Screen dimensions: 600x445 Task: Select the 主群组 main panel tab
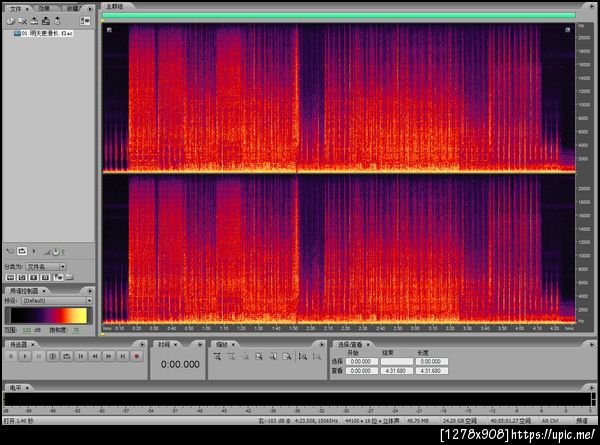(x=114, y=7)
